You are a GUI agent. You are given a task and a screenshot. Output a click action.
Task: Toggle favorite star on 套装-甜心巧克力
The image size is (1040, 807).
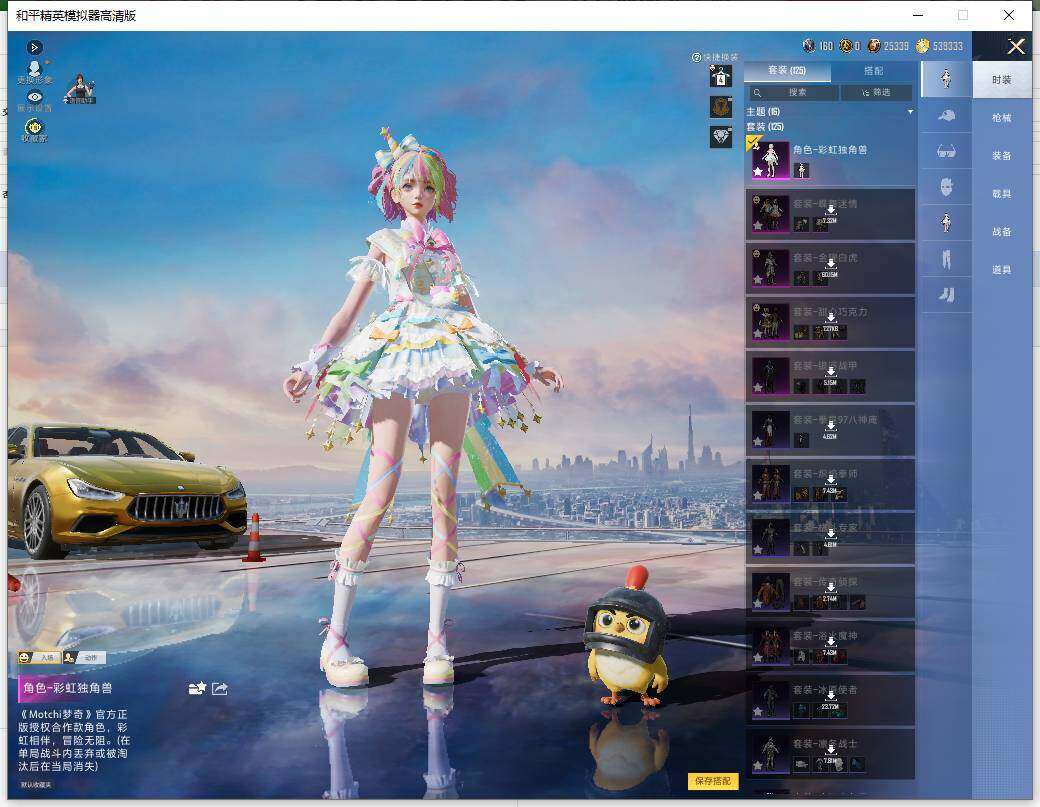757,334
